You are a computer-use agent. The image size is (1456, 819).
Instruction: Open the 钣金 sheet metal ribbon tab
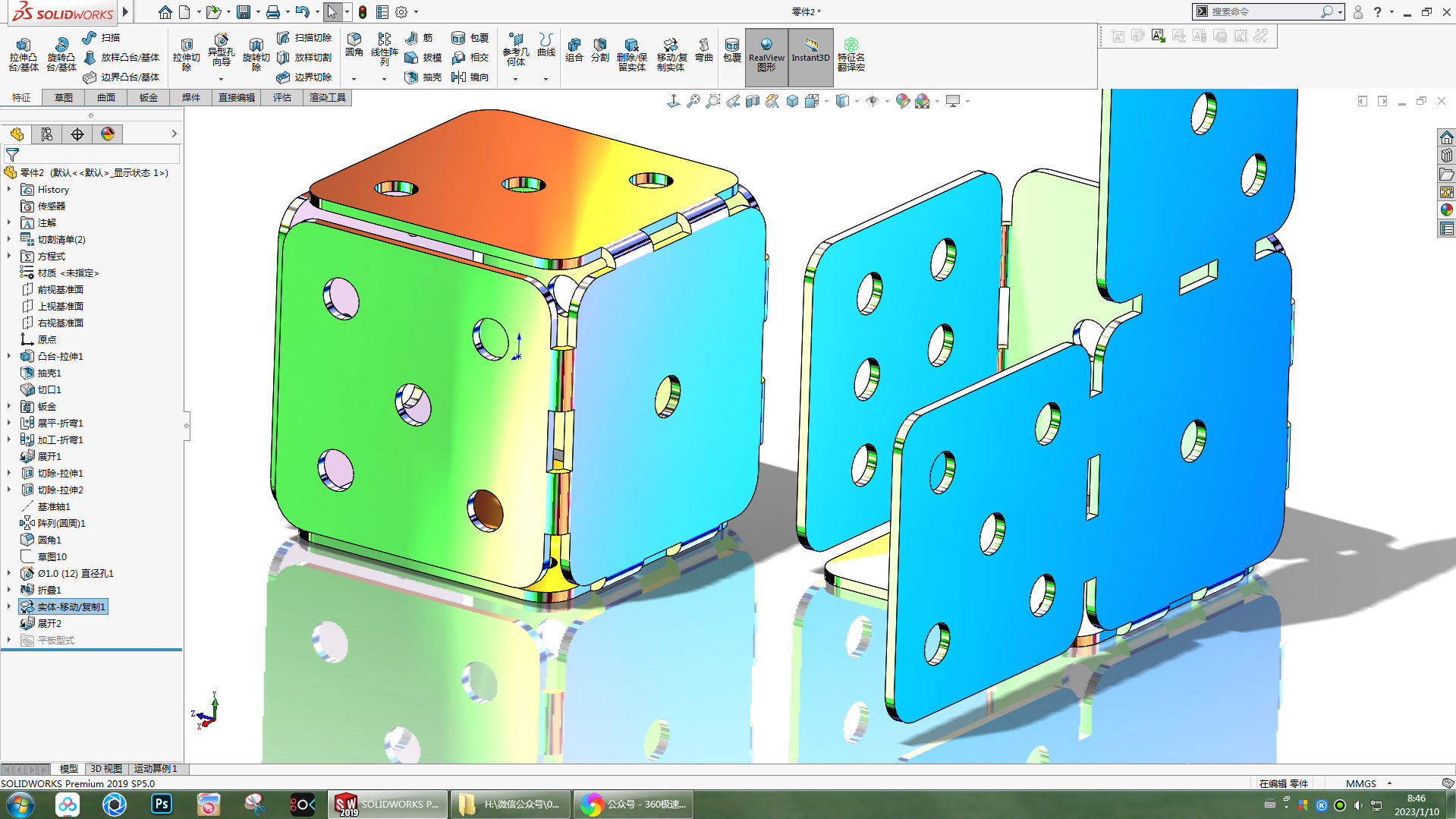pos(149,97)
